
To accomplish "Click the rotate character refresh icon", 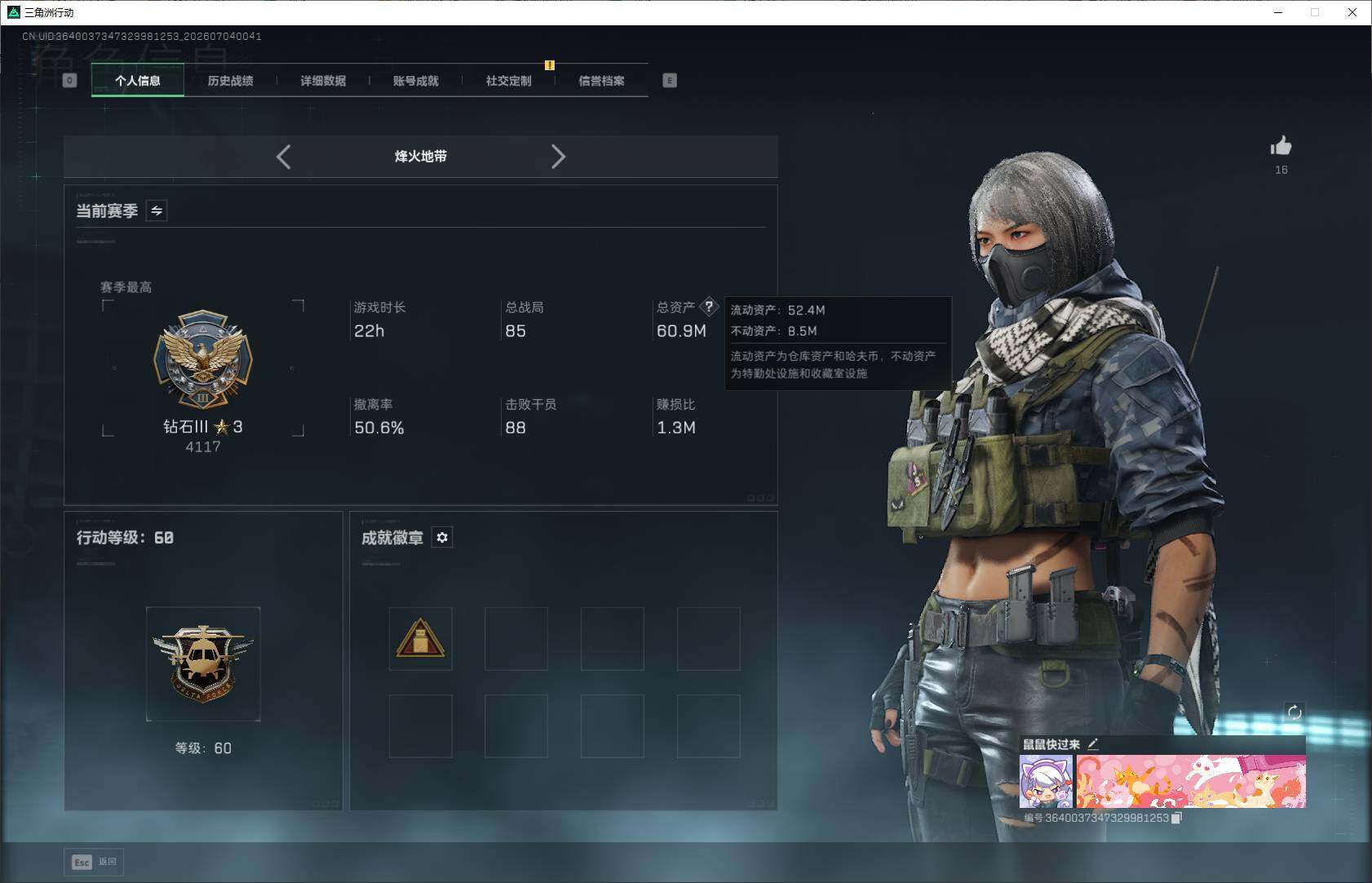I will click(1295, 712).
